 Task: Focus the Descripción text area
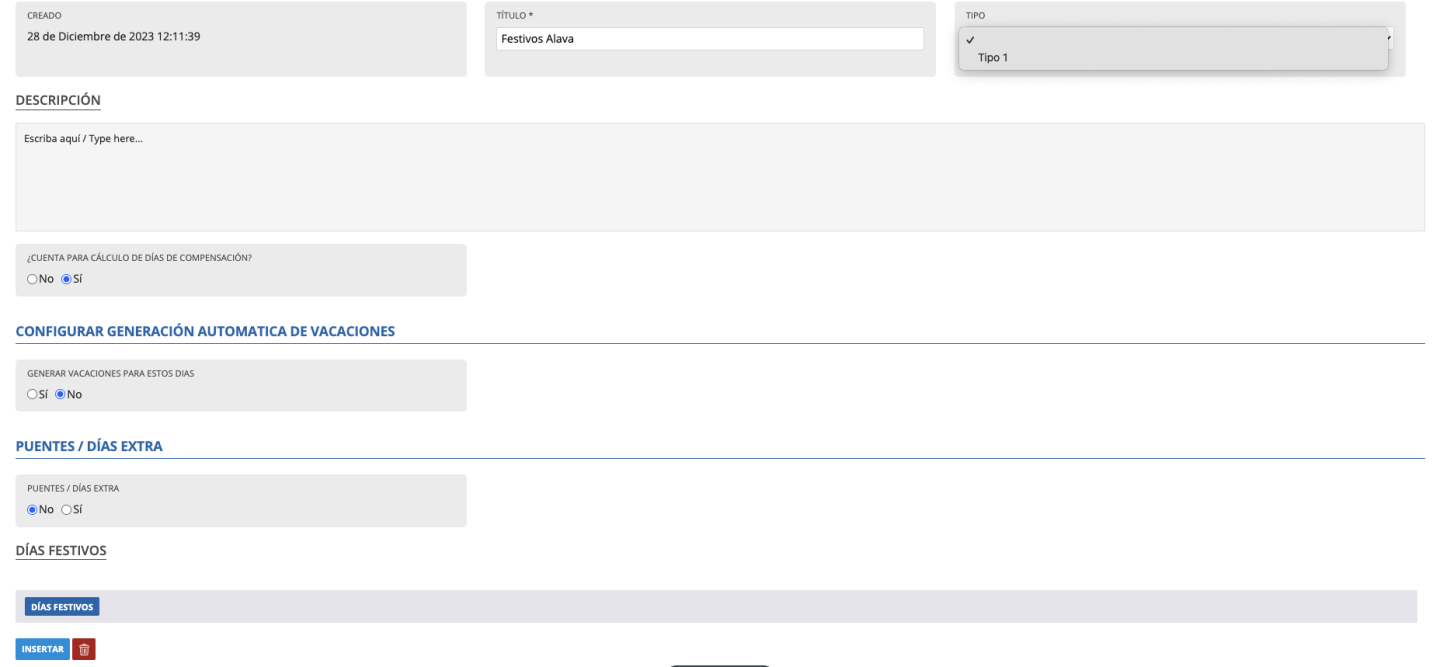pyautogui.click(x=719, y=177)
